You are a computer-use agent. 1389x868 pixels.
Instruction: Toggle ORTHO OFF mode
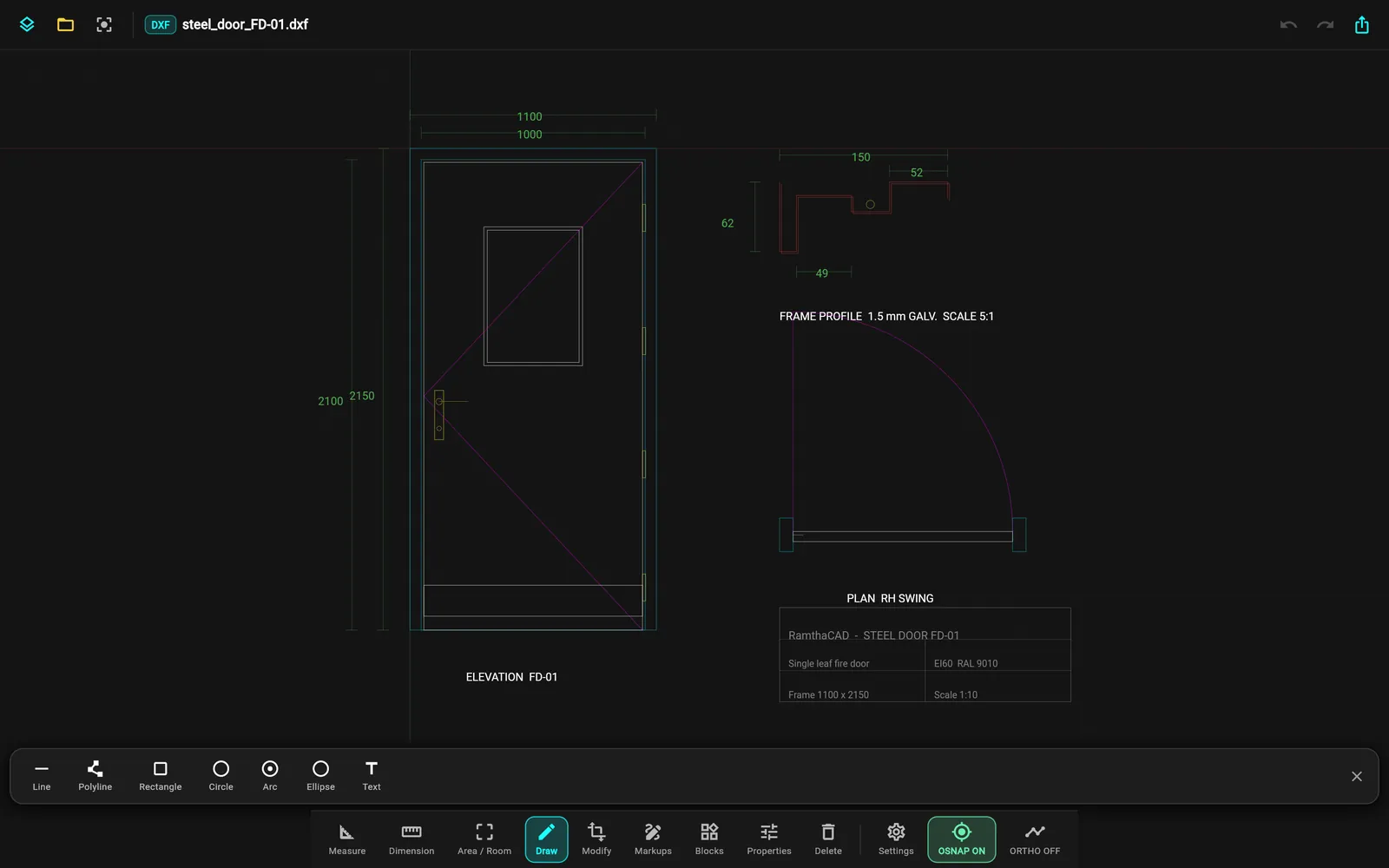click(x=1035, y=839)
